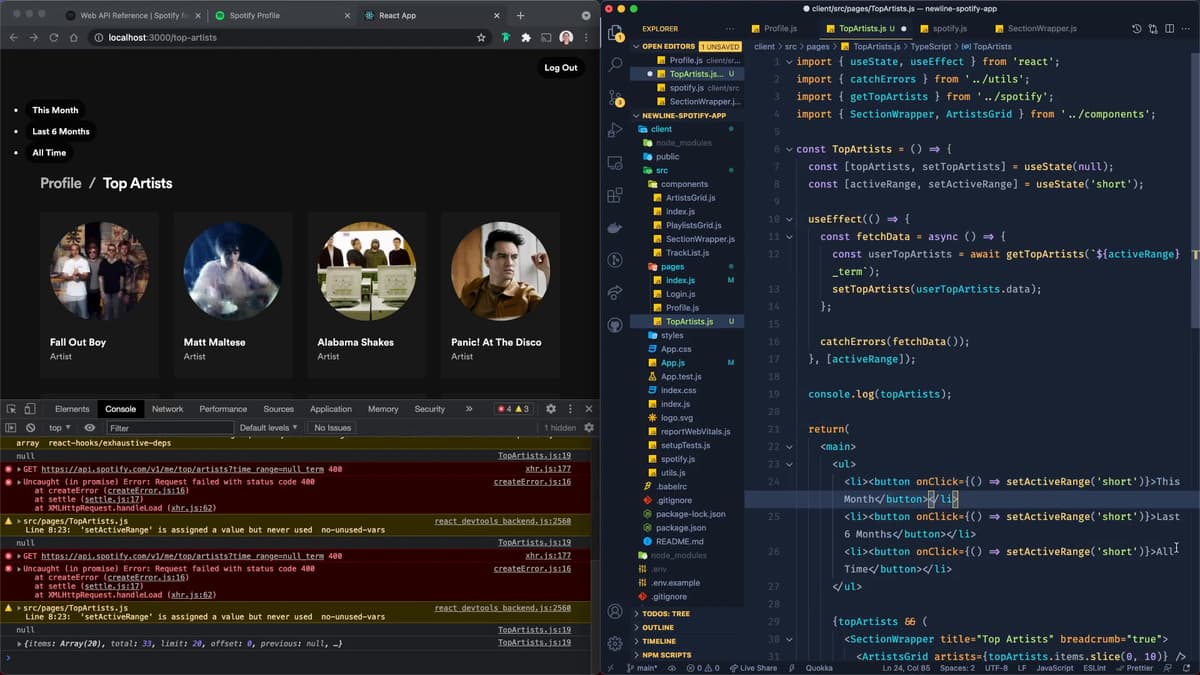The image size is (1200, 675).
Task: Expand the Timeline section
Action: coord(686,641)
